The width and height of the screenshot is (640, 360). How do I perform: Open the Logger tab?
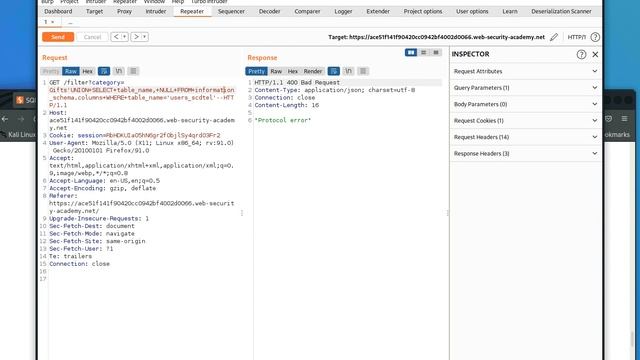point(343,11)
